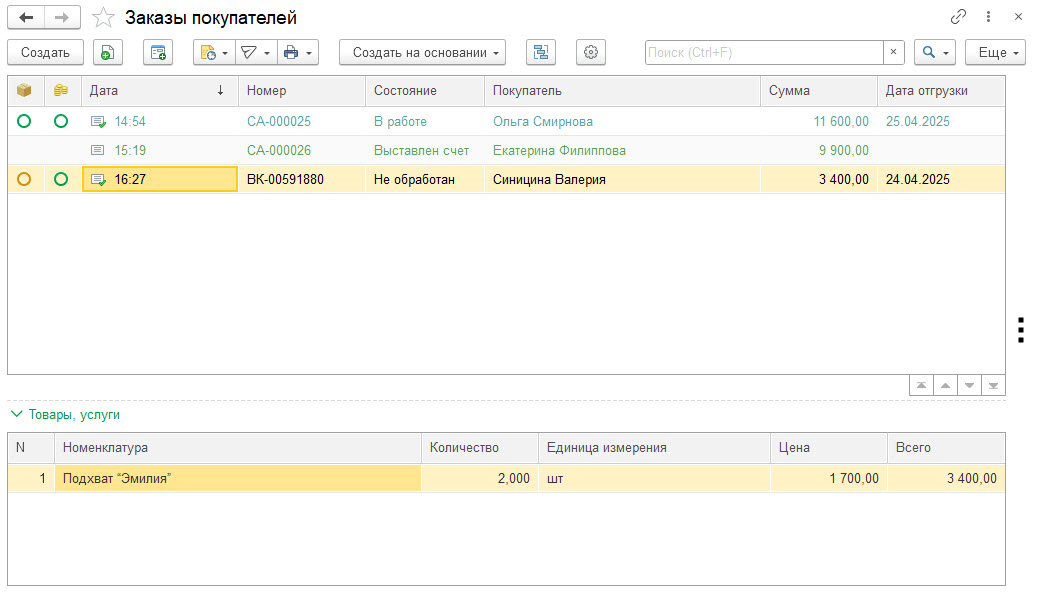Select customer Синицина Валерия
The width and height of the screenshot is (1038, 596).
549,179
